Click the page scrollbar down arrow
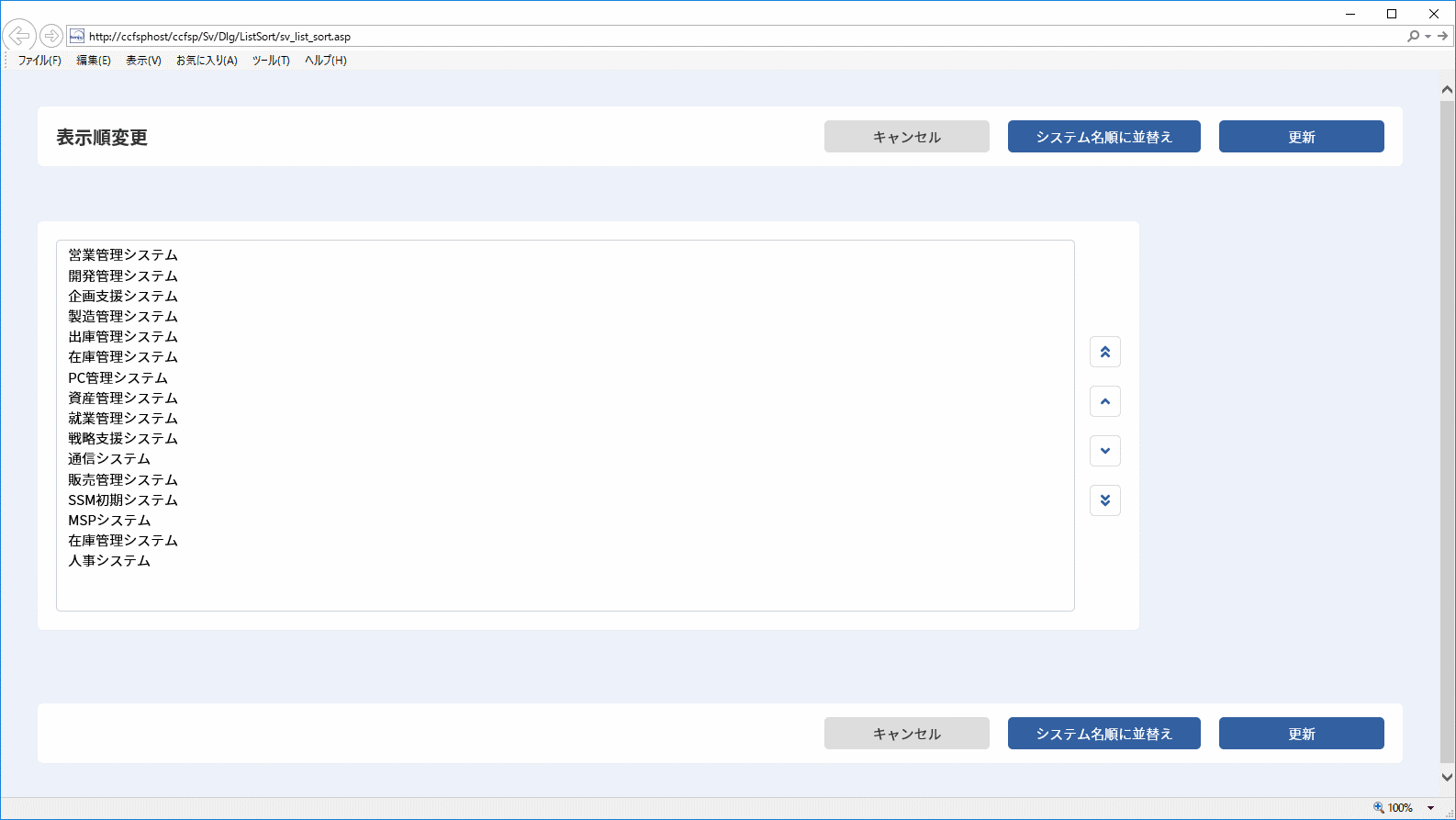The width and height of the screenshot is (1456, 820). pyautogui.click(x=1447, y=777)
